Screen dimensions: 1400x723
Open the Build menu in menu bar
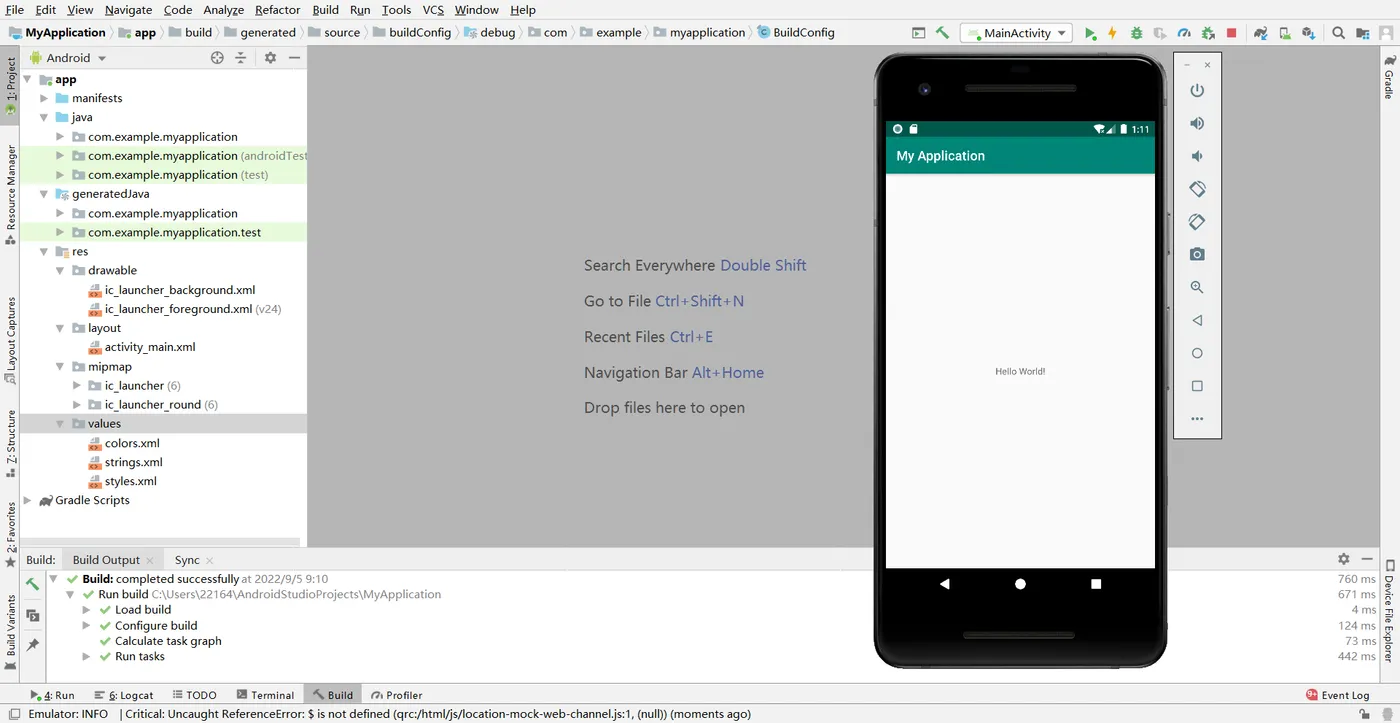(325, 10)
